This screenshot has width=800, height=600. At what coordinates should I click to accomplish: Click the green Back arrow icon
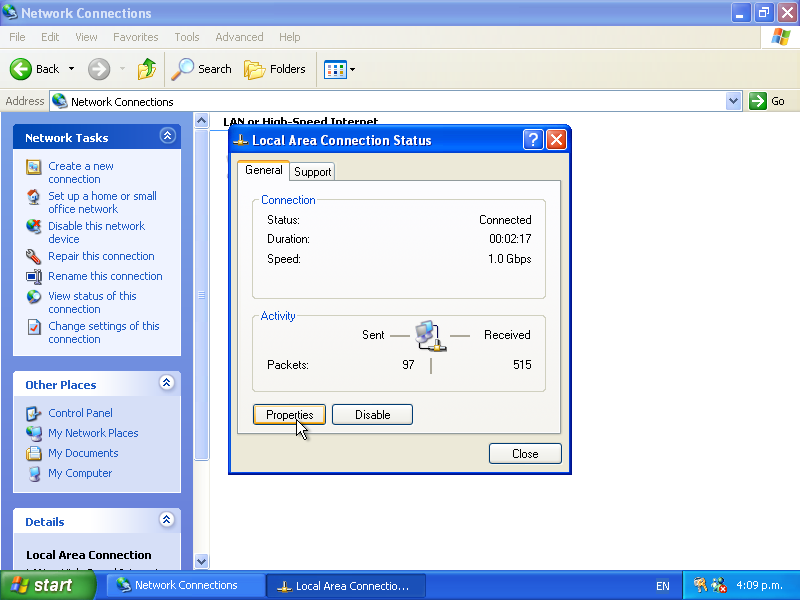click(x=21, y=69)
